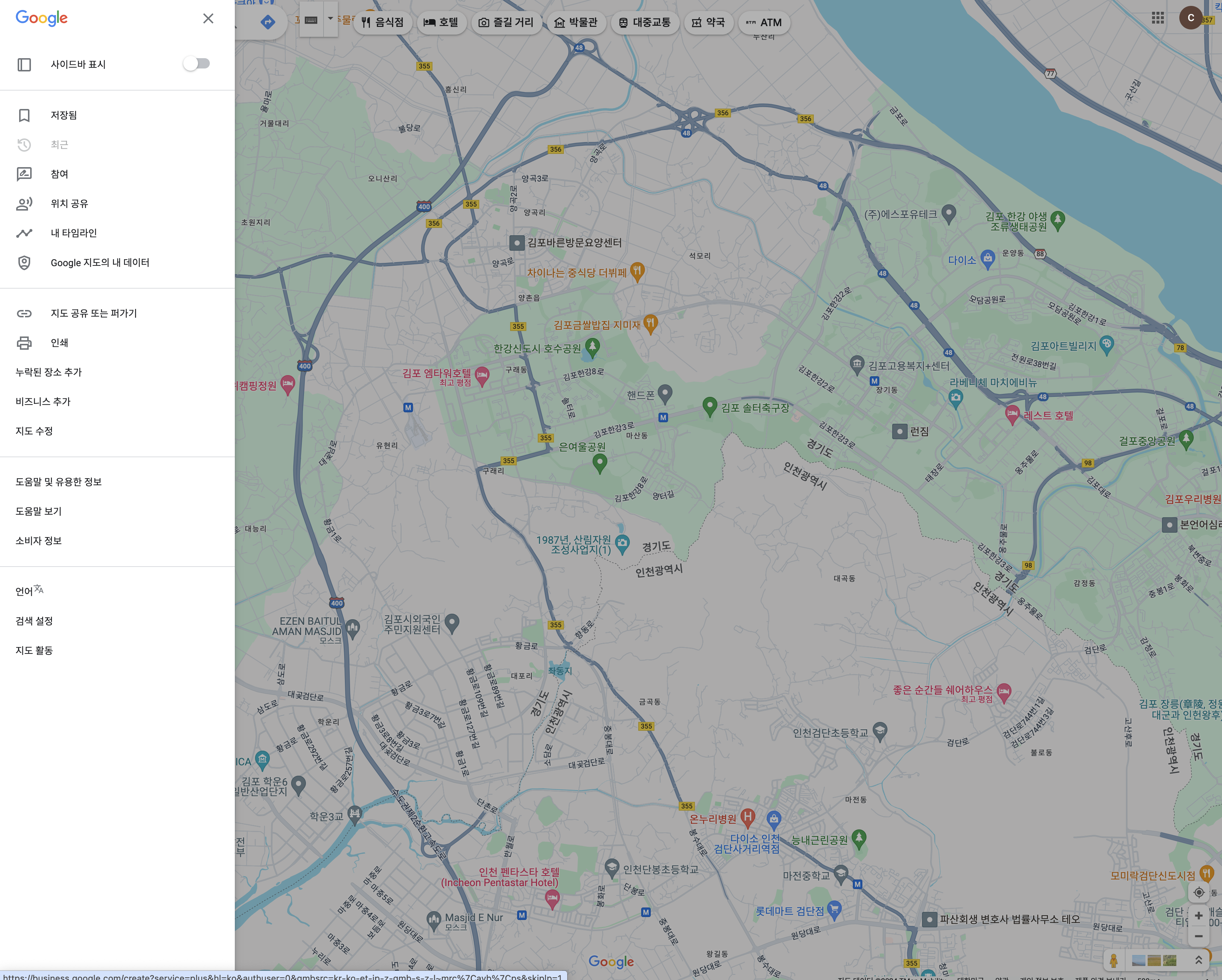Click the 참여 contribute icon
This screenshot has height=980, width=1222.
point(24,174)
